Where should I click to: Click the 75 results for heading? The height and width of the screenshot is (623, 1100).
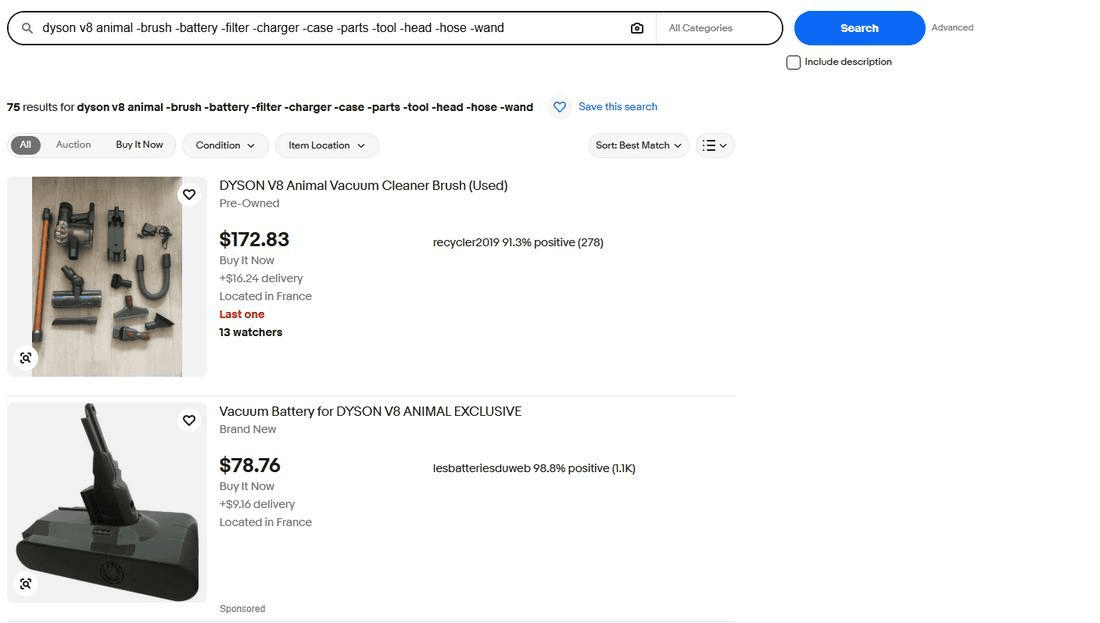[x=270, y=107]
